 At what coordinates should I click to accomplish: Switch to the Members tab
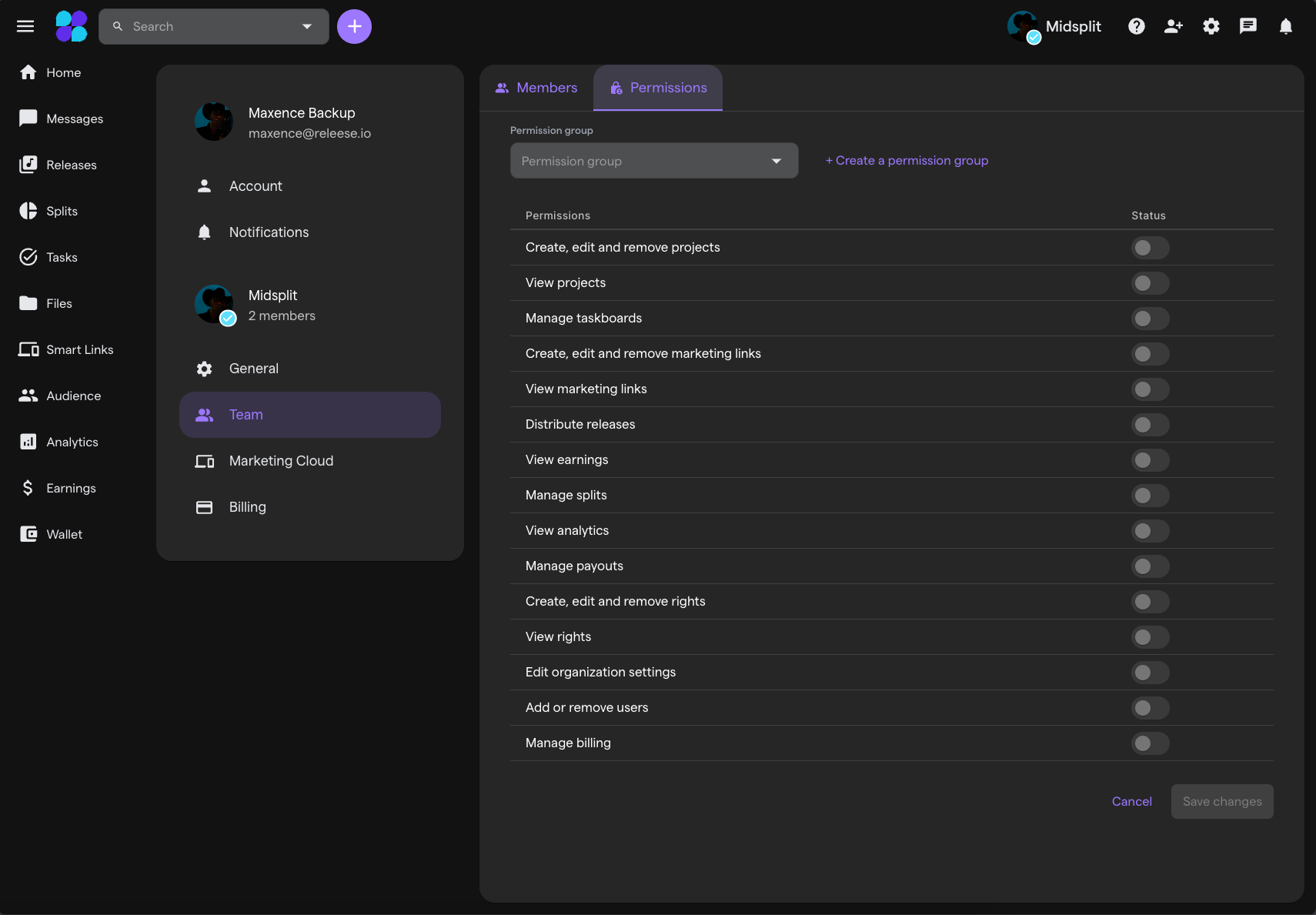[x=536, y=88]
